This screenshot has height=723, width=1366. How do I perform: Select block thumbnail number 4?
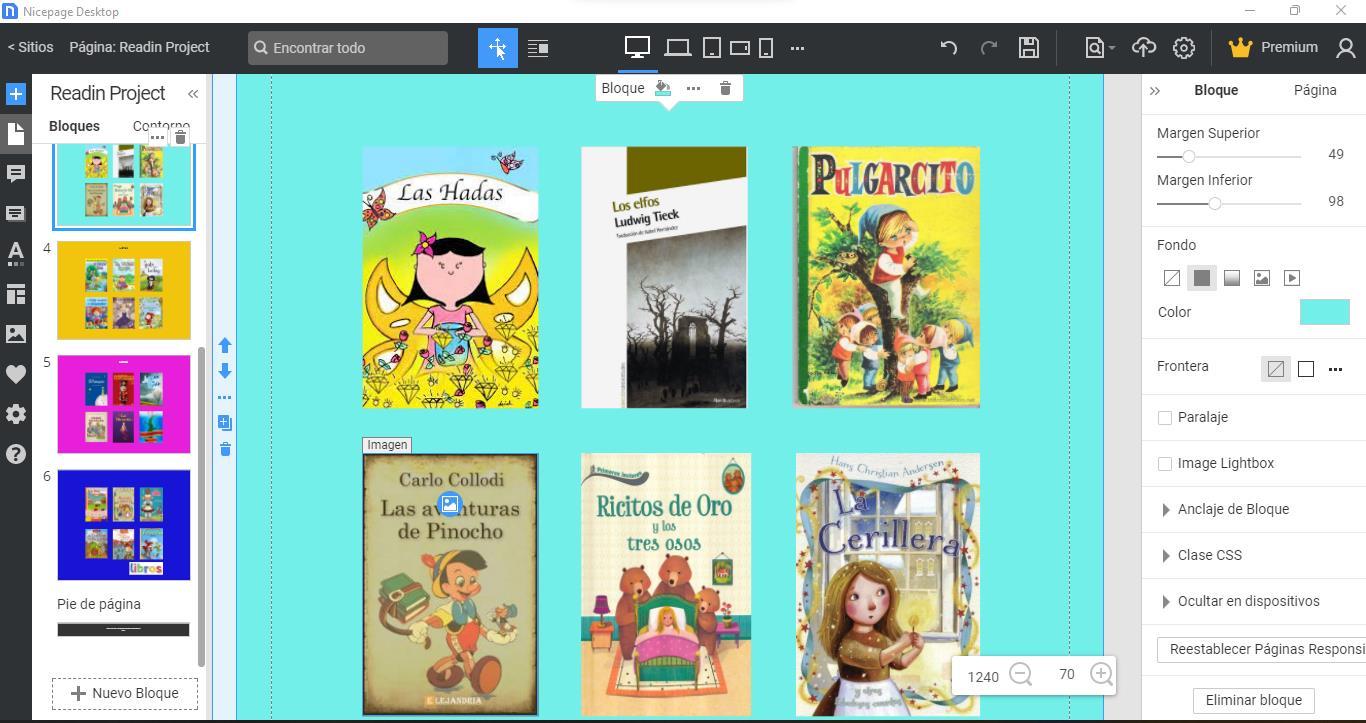point(124,290)
